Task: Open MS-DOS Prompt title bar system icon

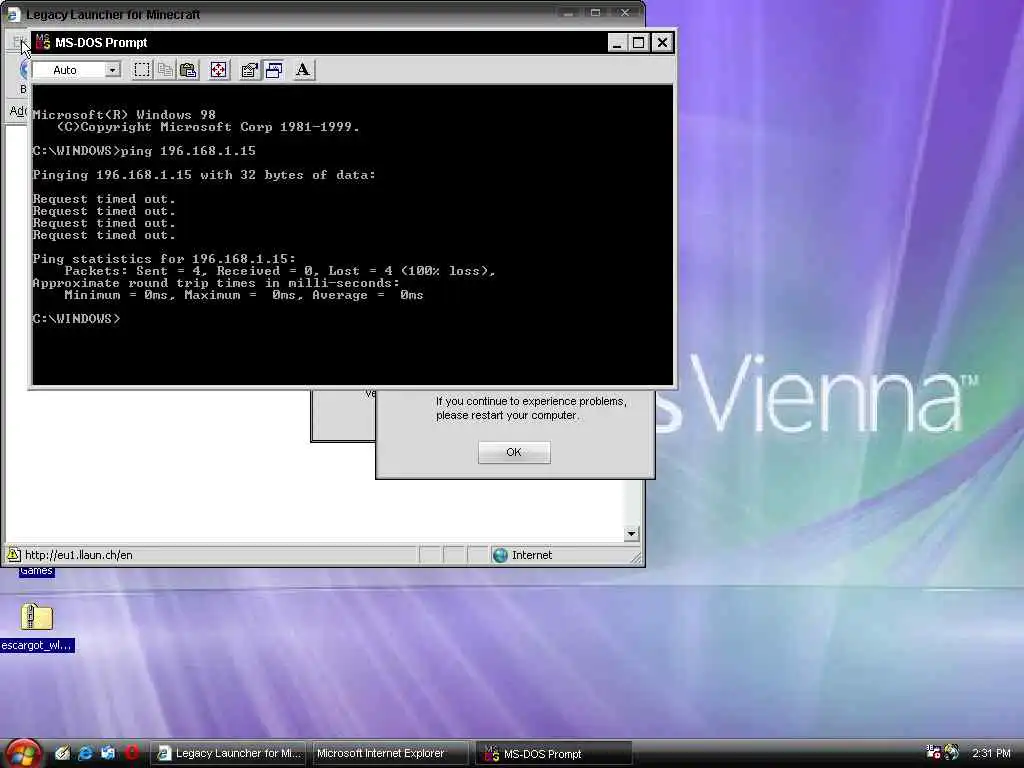Action: click(x=43, y=42)
